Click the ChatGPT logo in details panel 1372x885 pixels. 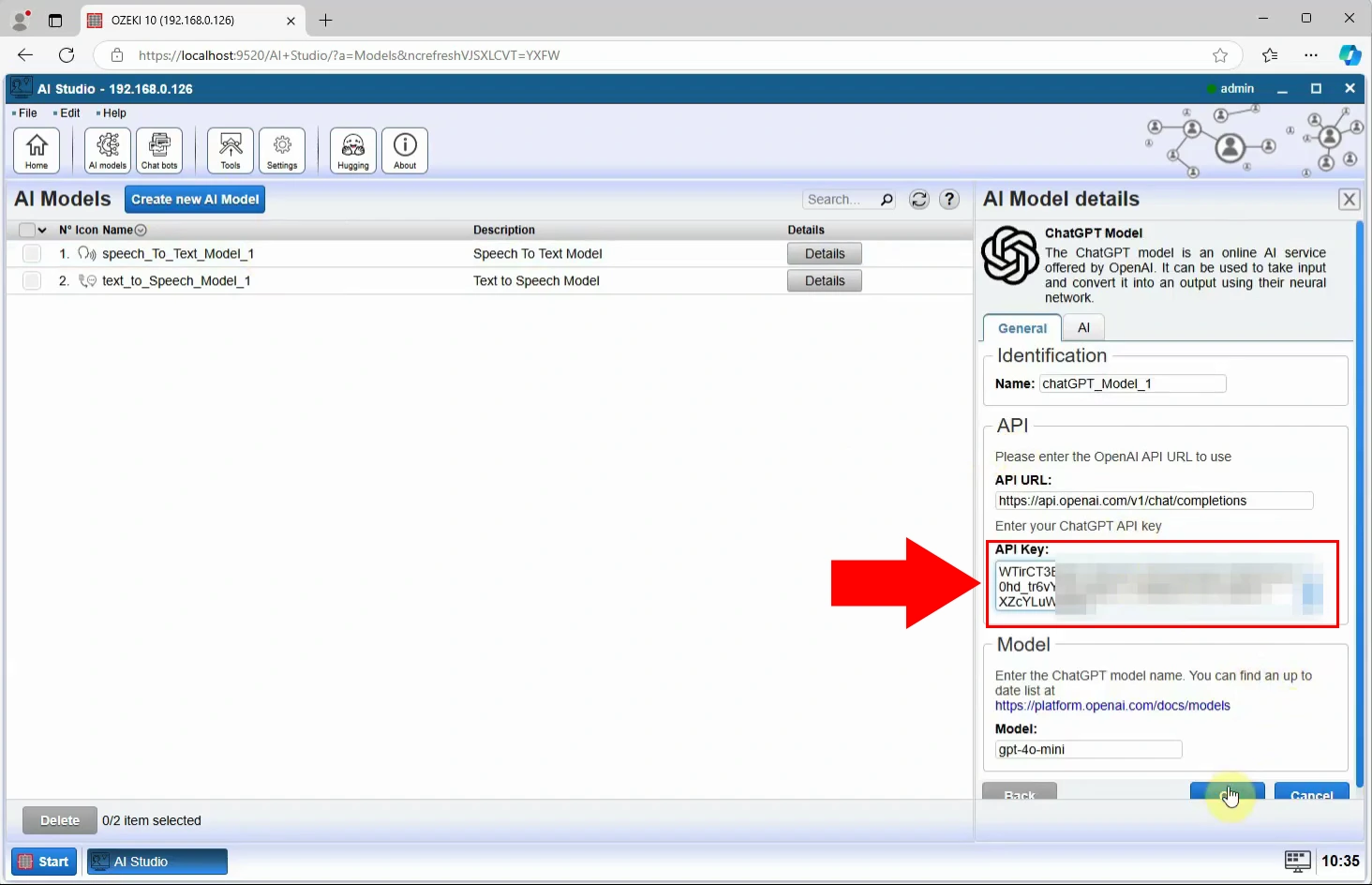click(1010, 255)
